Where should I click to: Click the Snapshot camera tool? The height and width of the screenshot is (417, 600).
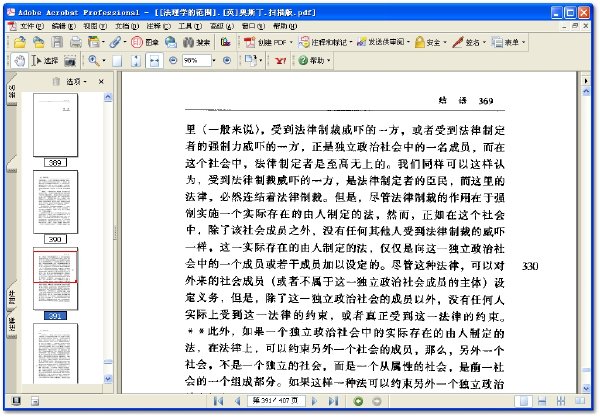(x=70, y=60)
